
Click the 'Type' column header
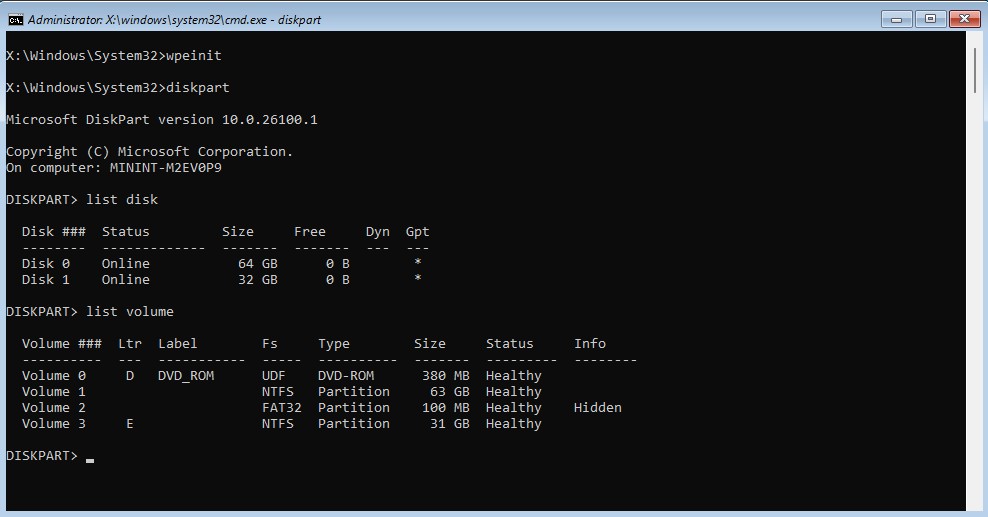pyautogui.click(x=333, y=344)
